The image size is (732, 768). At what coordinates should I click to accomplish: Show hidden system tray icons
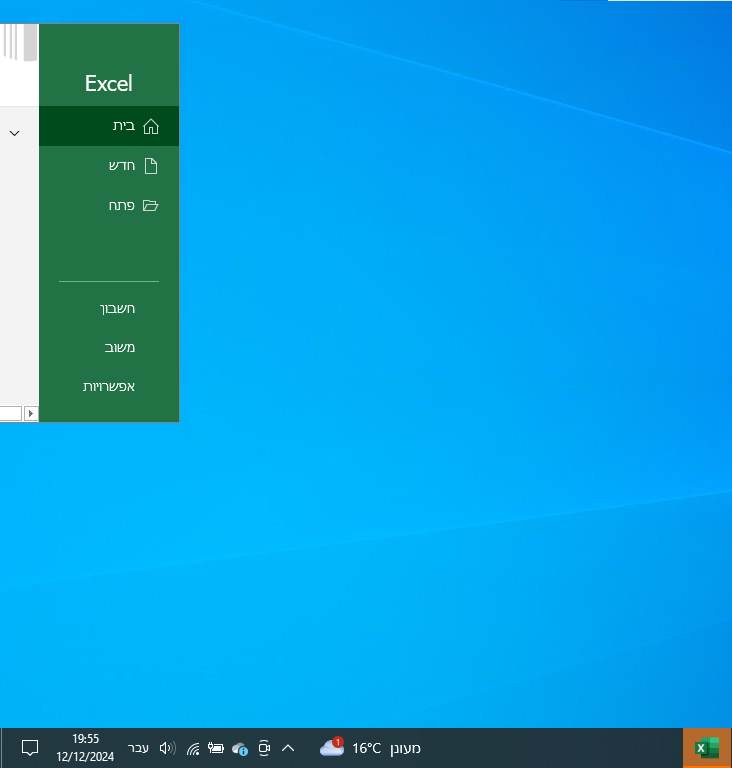coord(288,748)
